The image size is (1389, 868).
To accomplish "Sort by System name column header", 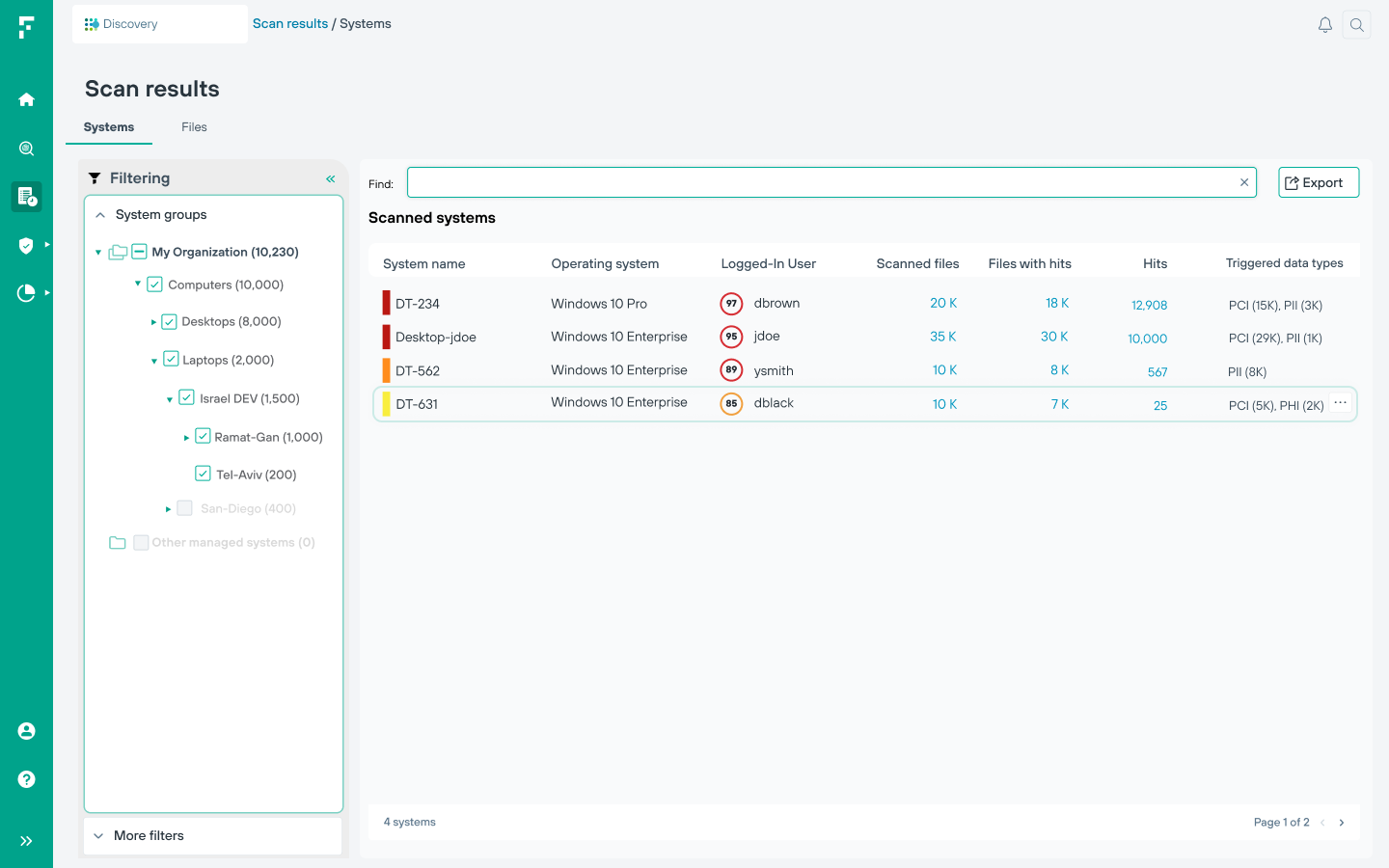I will coord(424,264).
